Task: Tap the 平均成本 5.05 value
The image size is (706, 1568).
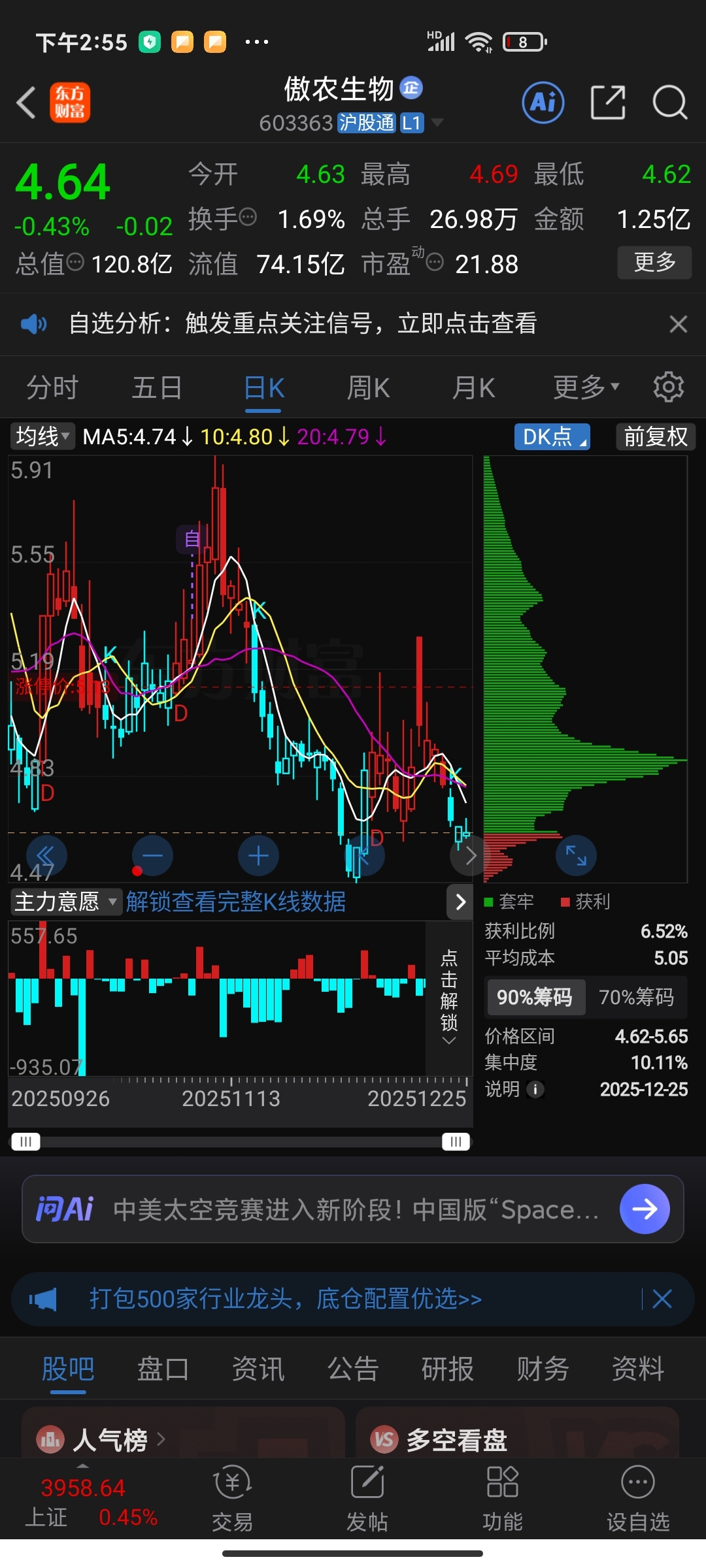Action: pos(671,958)
